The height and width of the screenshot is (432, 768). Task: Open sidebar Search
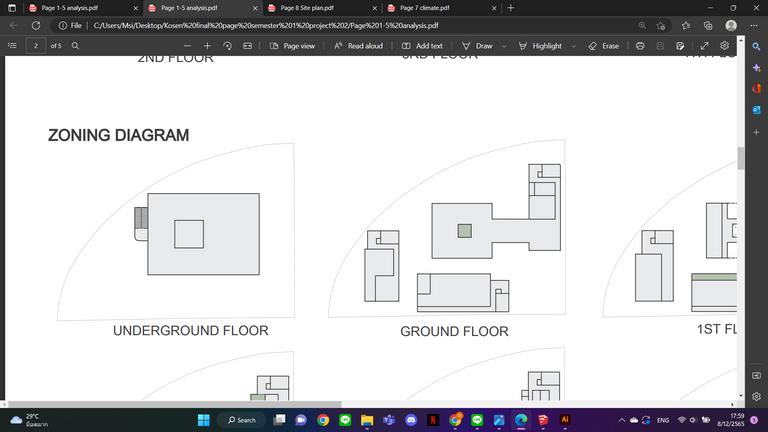[x=757, y=47]
